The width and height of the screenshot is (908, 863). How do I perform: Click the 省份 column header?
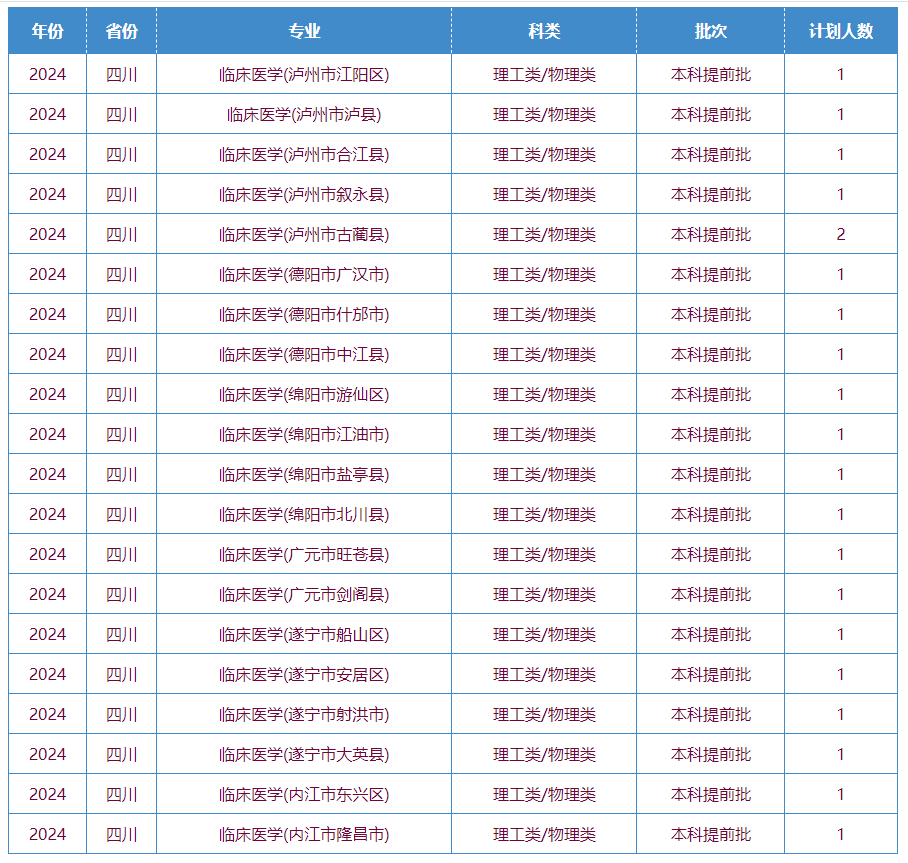122,31
